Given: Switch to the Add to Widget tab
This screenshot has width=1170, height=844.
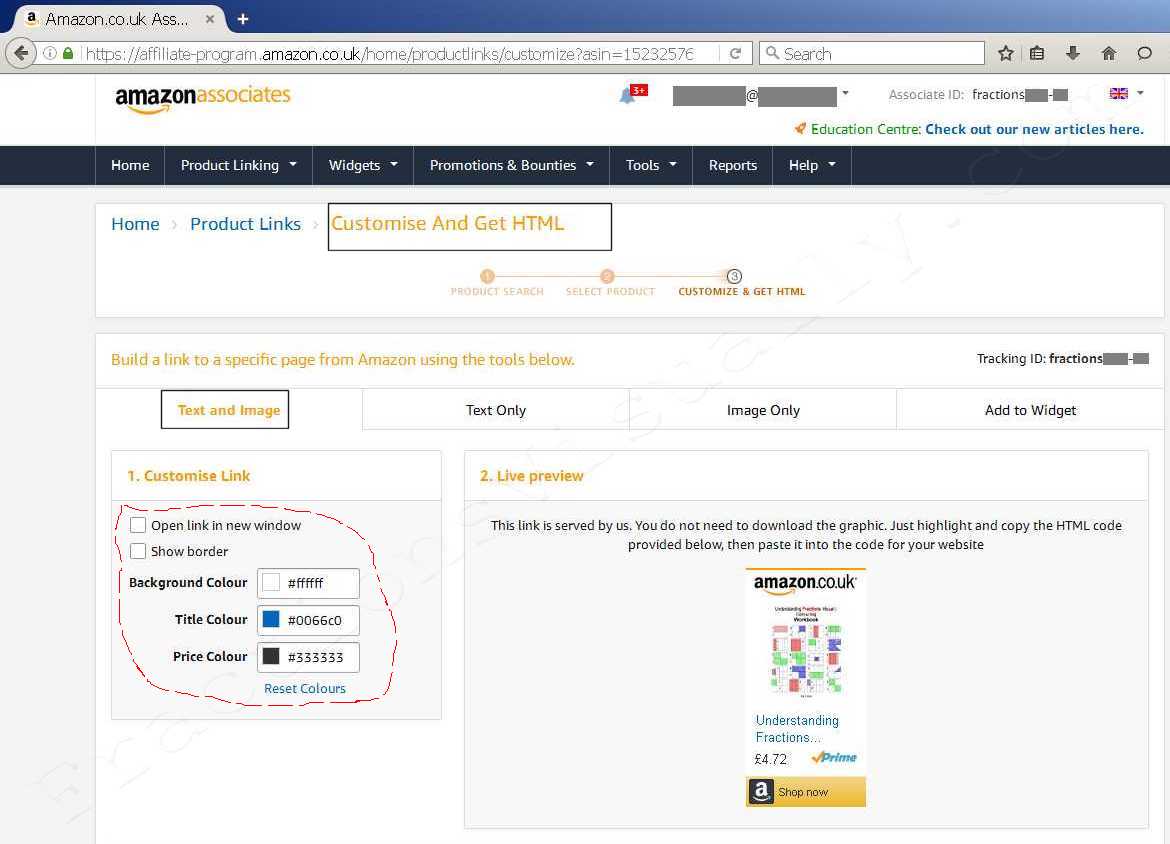Looking at the screenshot, I should click(1030, 410).
